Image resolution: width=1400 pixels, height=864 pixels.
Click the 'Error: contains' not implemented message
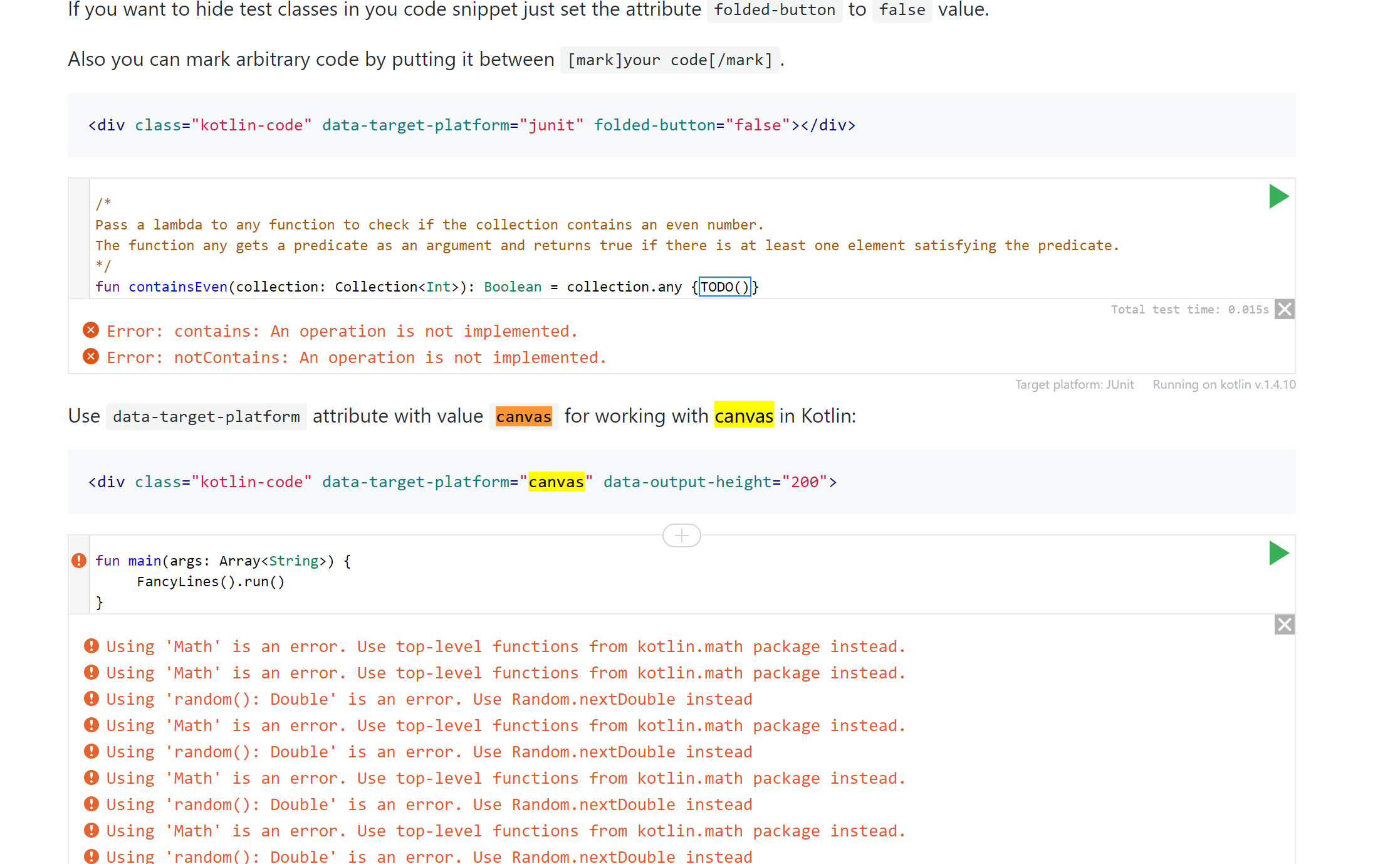(x=342, y=331)
